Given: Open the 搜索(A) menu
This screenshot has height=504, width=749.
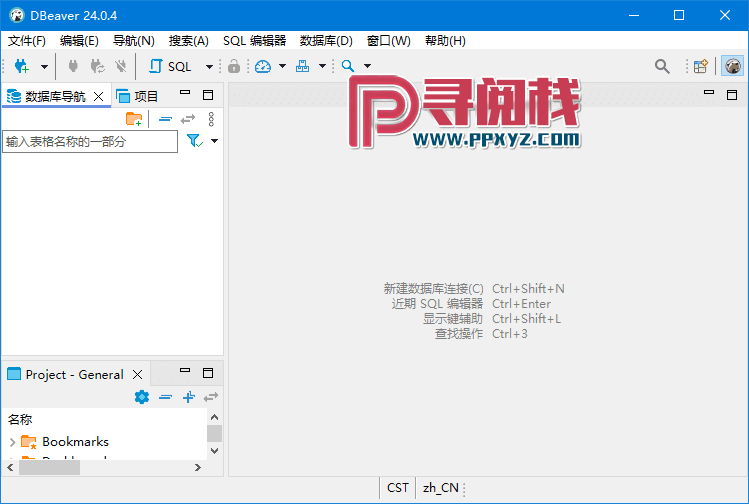Looking at the screenshot, I should click(x=189, y=41).
